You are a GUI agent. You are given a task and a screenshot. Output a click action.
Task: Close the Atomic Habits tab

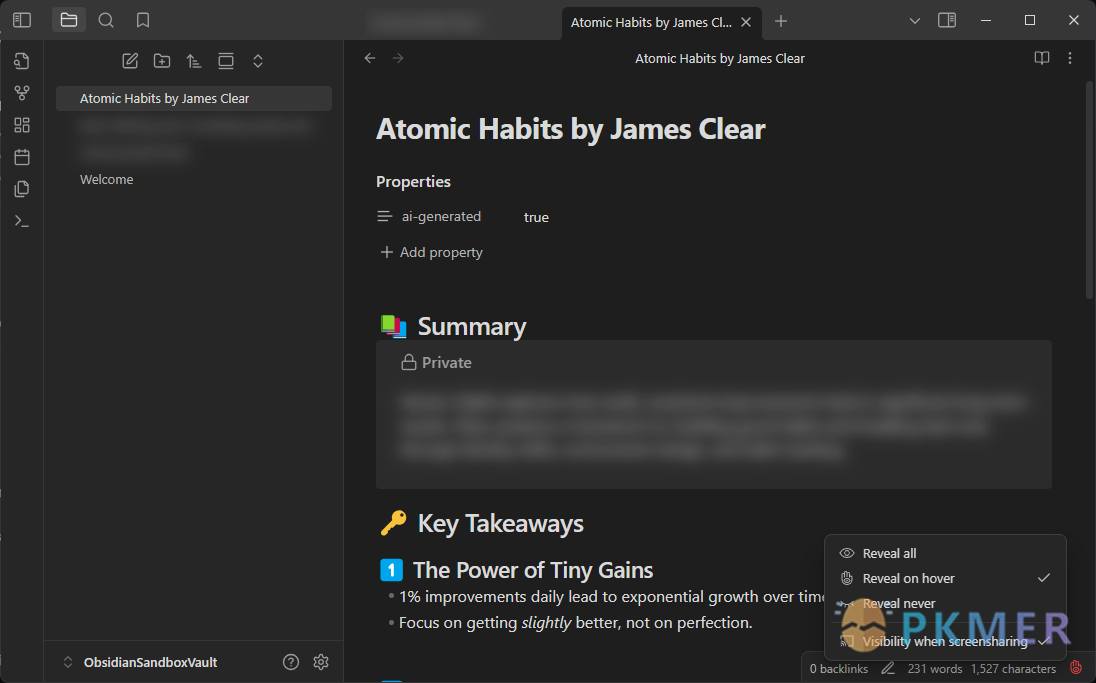(x=746, y=22)
